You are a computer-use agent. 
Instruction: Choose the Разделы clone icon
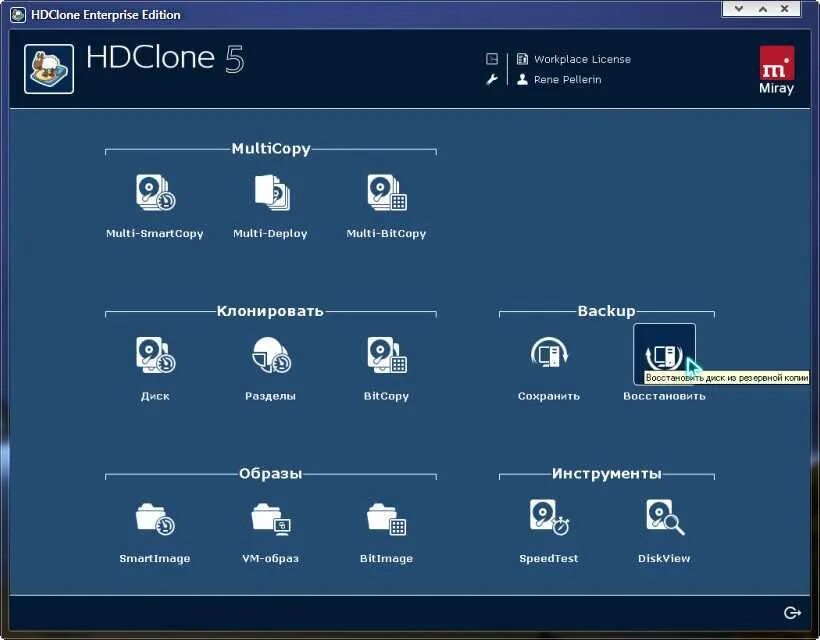[x=271, y=355]
